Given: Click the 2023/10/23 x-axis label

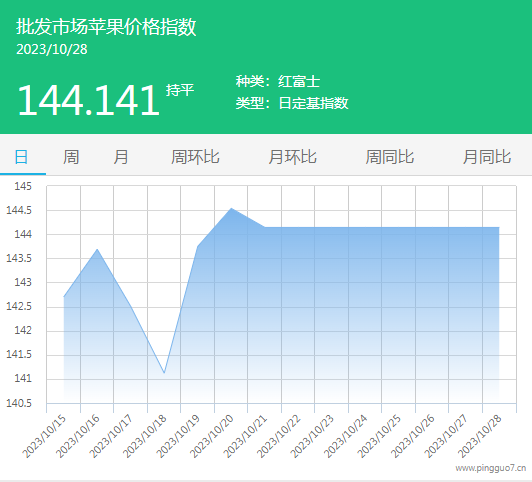Looking at the screenshot, I should tap(312, 436).
